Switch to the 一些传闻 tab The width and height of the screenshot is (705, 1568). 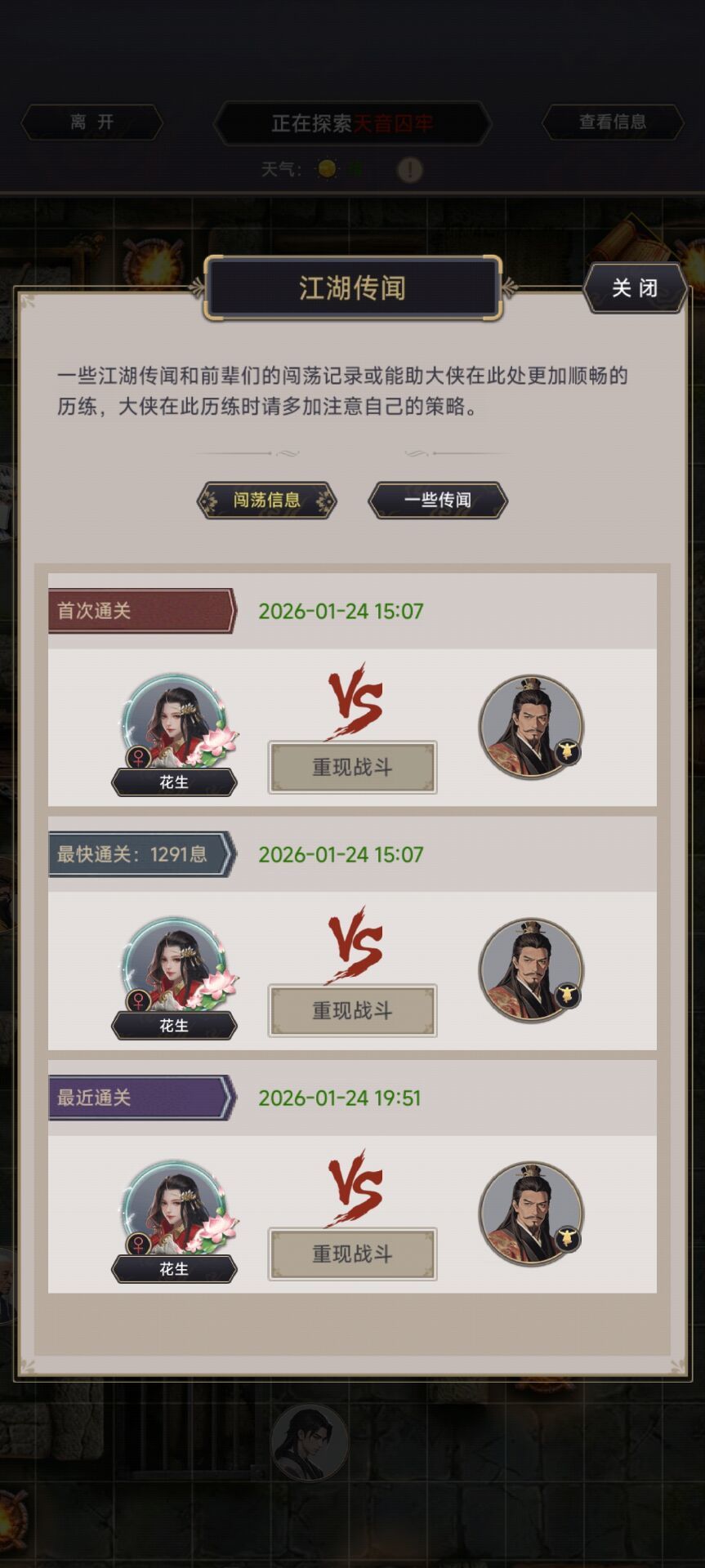[438, 500]
